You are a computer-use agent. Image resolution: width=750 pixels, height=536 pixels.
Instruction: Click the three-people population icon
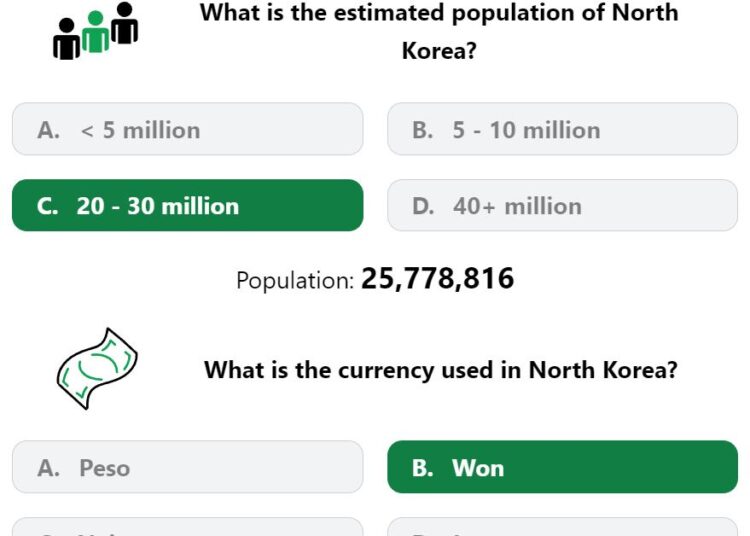(x=96, y=31)
